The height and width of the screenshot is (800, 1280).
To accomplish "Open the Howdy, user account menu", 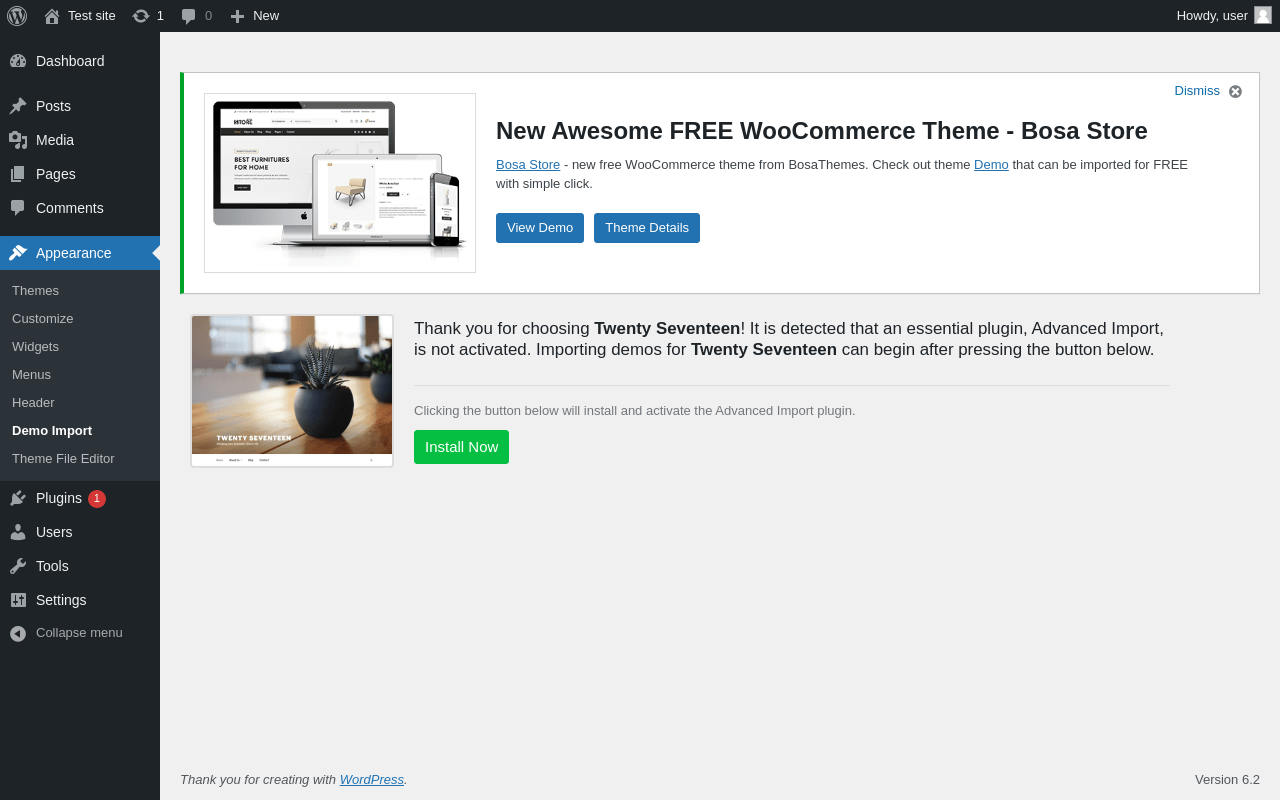I will pos(1223,16).
